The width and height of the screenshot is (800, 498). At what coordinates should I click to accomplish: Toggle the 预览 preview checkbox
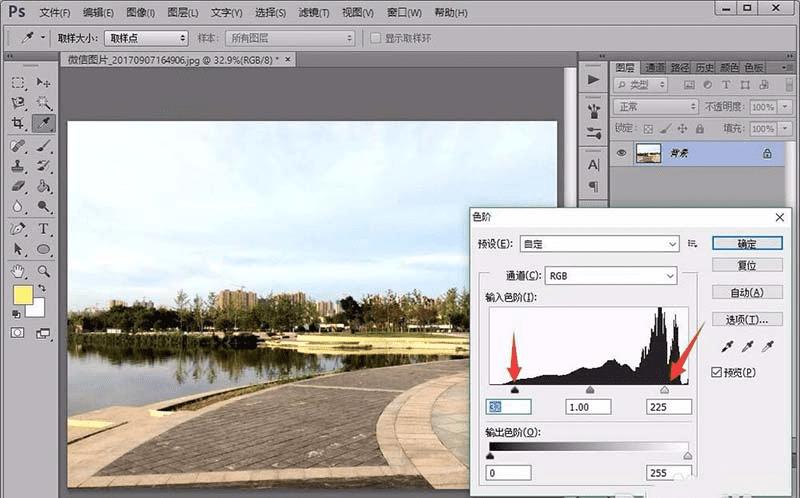click(716, 372)
